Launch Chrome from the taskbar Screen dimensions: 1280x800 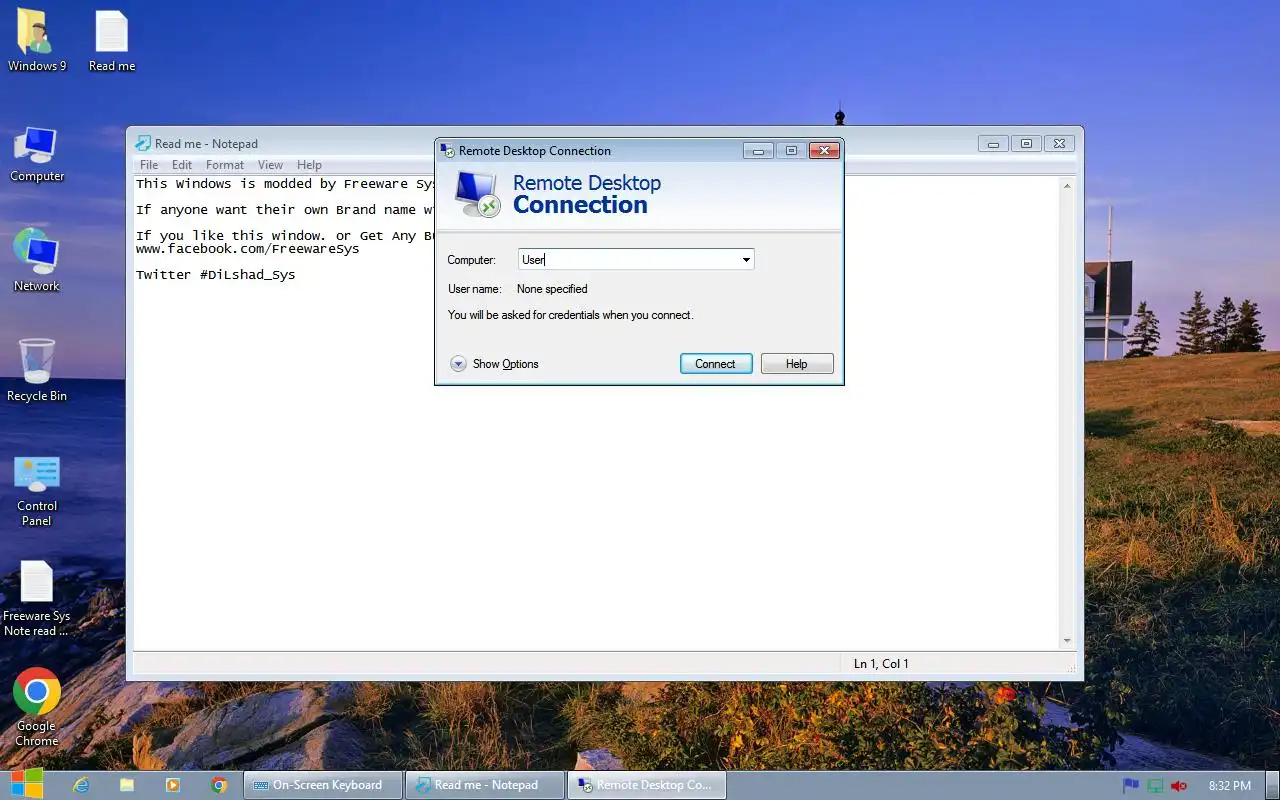[x=219, y=785]
